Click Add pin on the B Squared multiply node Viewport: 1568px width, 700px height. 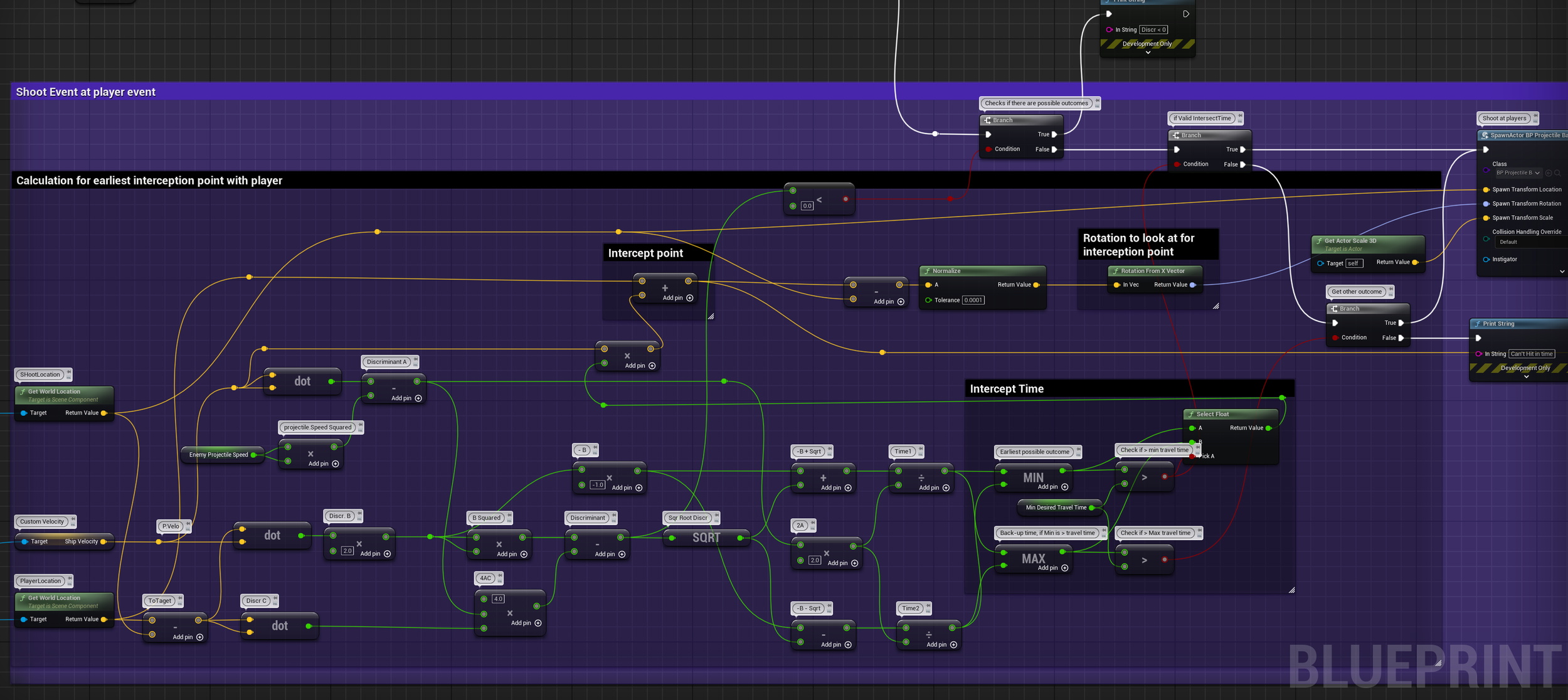(x=512, y=554)
